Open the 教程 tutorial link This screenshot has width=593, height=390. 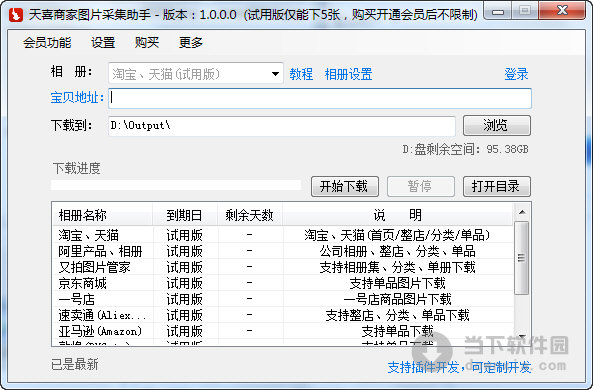tap(301, 74)
